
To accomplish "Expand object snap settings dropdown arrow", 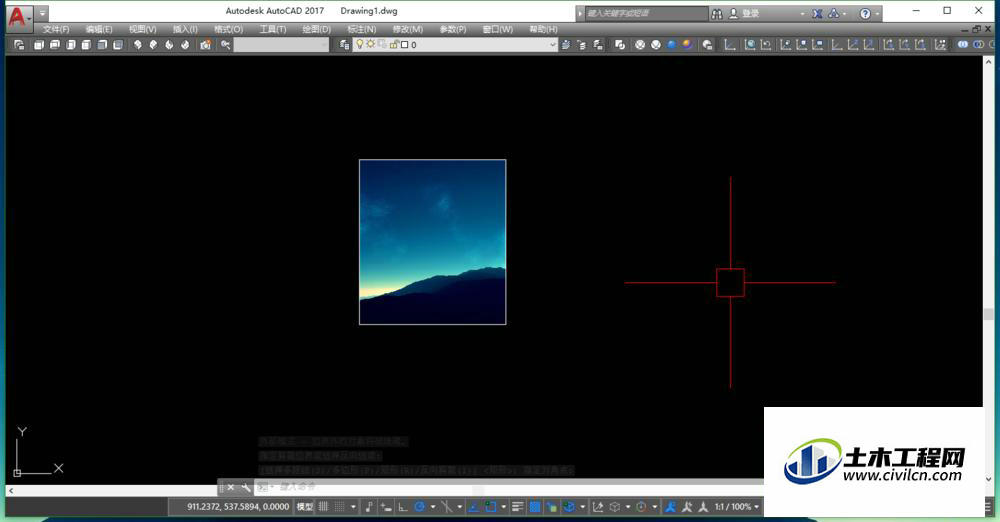I will tap(503, 507).
